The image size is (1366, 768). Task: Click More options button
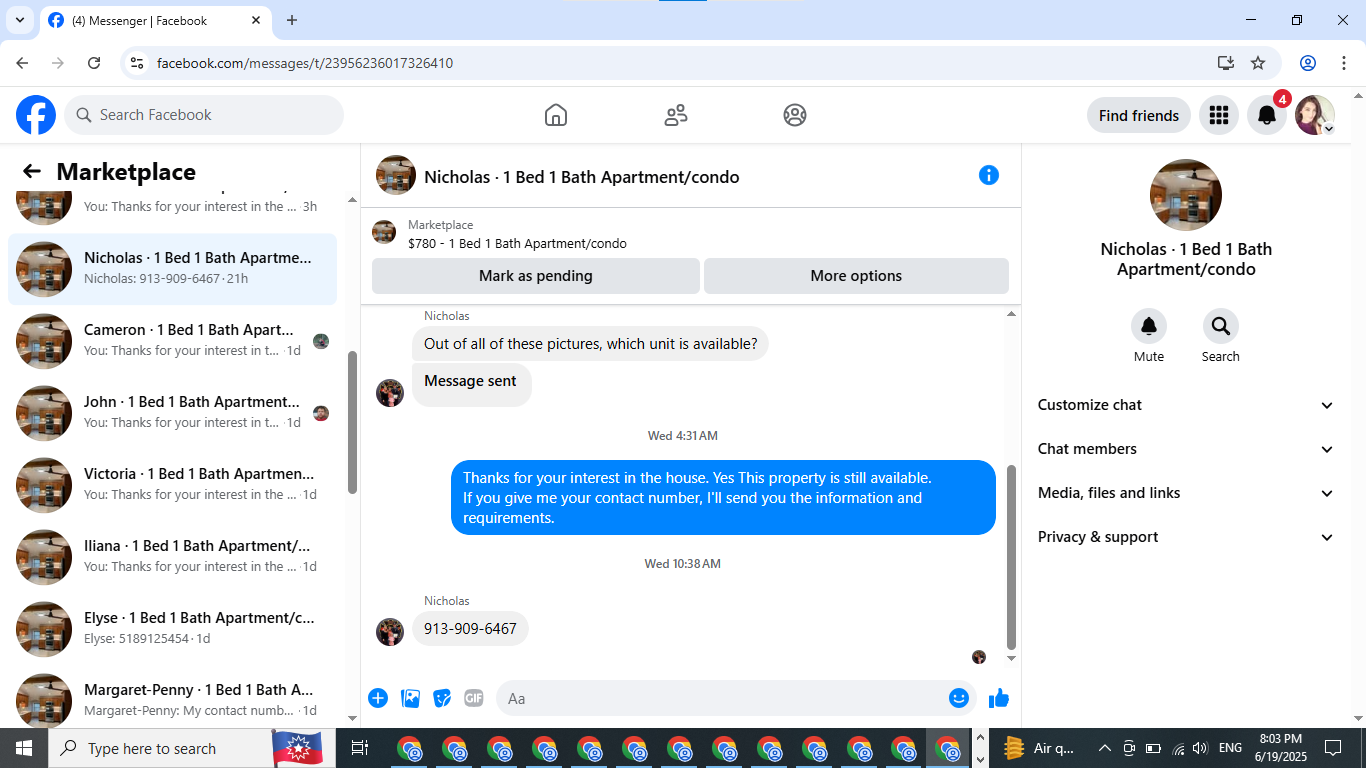[856, 276]
